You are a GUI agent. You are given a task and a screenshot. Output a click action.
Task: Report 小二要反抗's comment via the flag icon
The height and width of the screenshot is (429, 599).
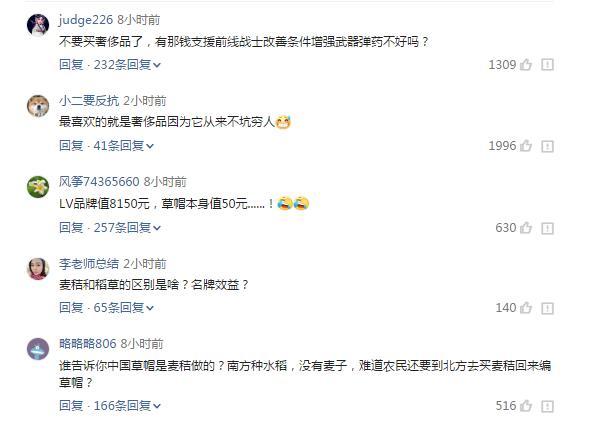(x=547, y=146)
